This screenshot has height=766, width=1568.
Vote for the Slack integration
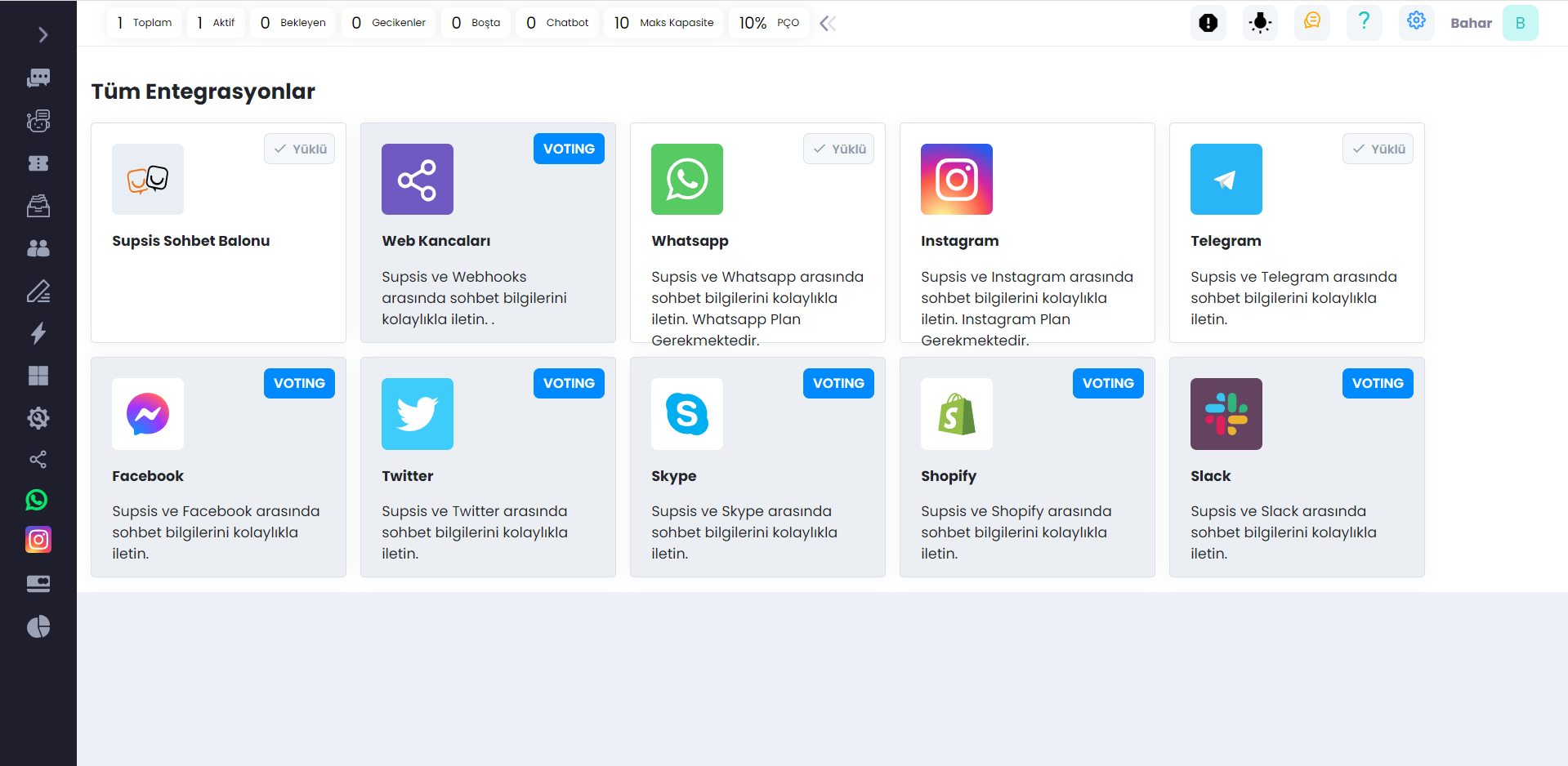(1378, 383)
